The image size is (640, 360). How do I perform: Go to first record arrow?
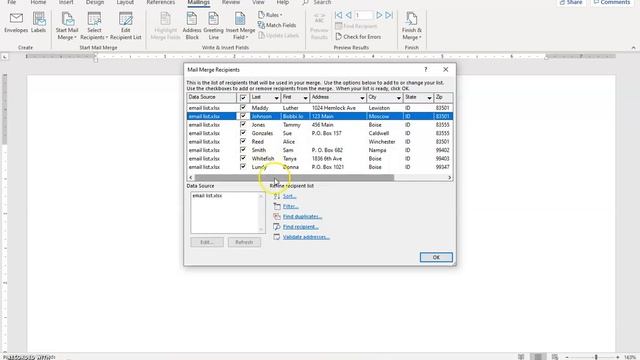(338, 15)
